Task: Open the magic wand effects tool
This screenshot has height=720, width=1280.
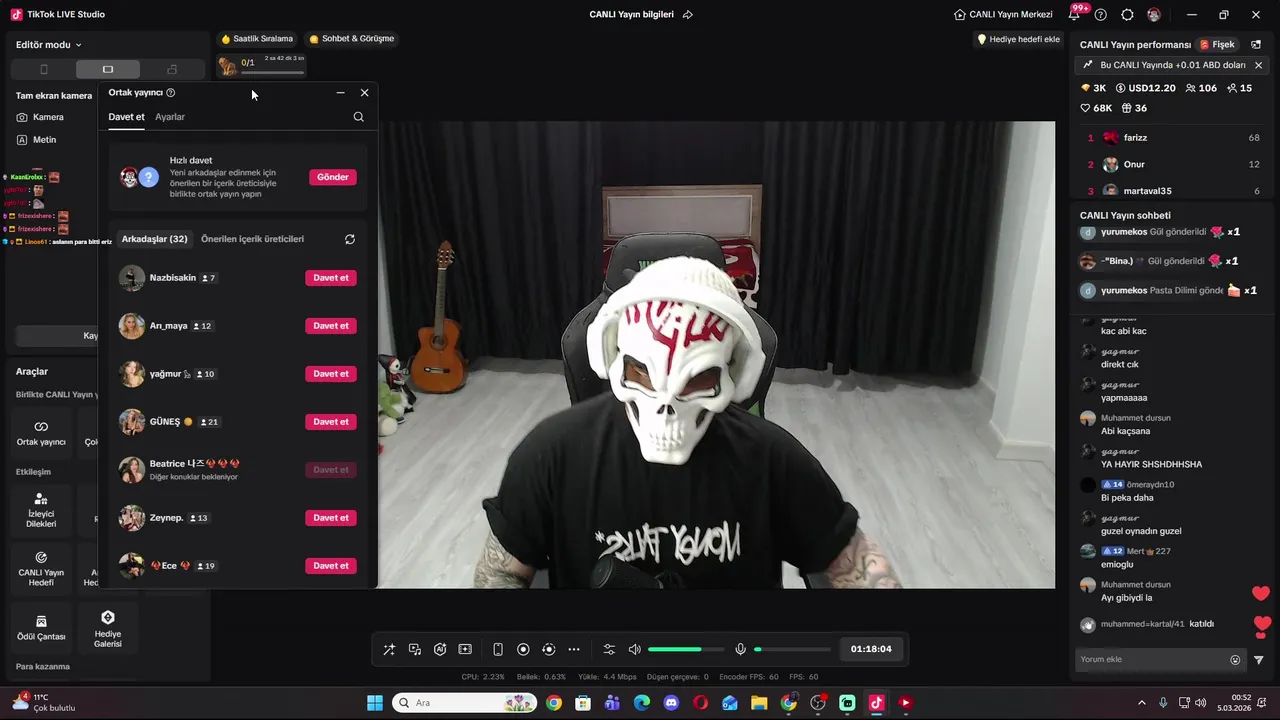Action: [389, 649]
